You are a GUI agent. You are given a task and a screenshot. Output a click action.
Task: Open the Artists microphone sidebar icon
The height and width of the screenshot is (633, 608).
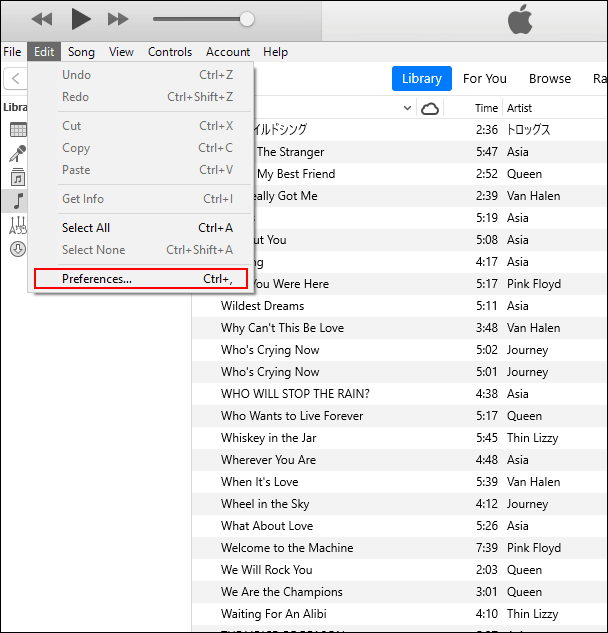coord(18,153)
